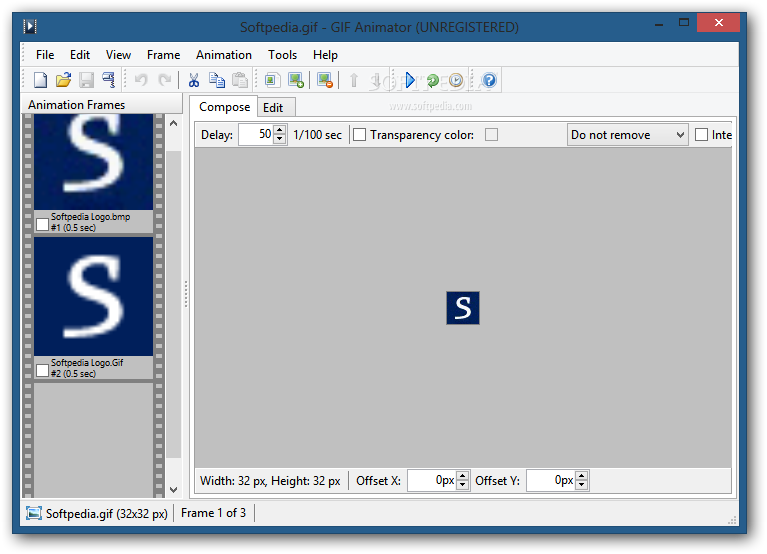Open the File menu
The width and height of the screenshot is (767, 554).
click(x=45, y=55)
